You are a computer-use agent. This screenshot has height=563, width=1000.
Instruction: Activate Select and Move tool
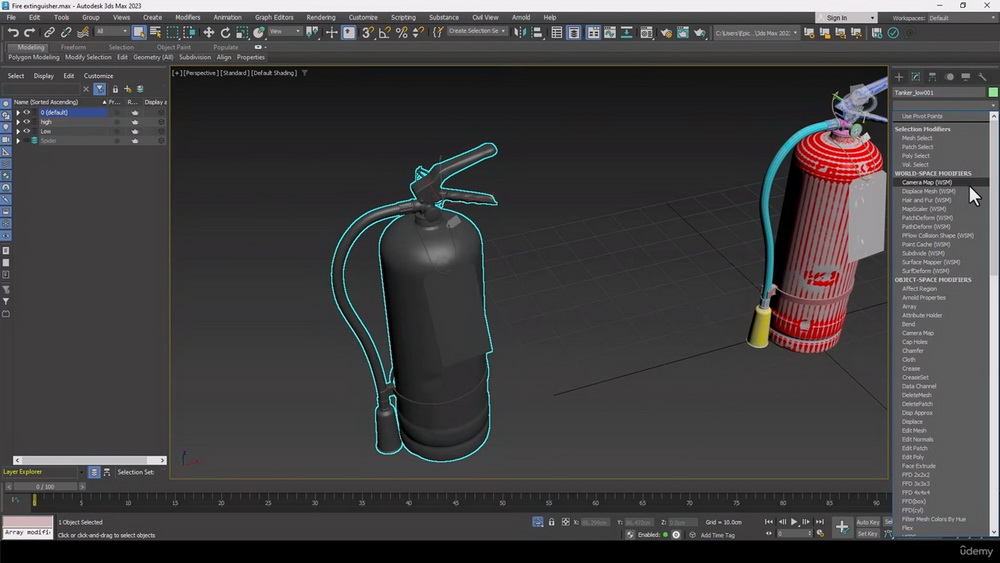point(209,33)
